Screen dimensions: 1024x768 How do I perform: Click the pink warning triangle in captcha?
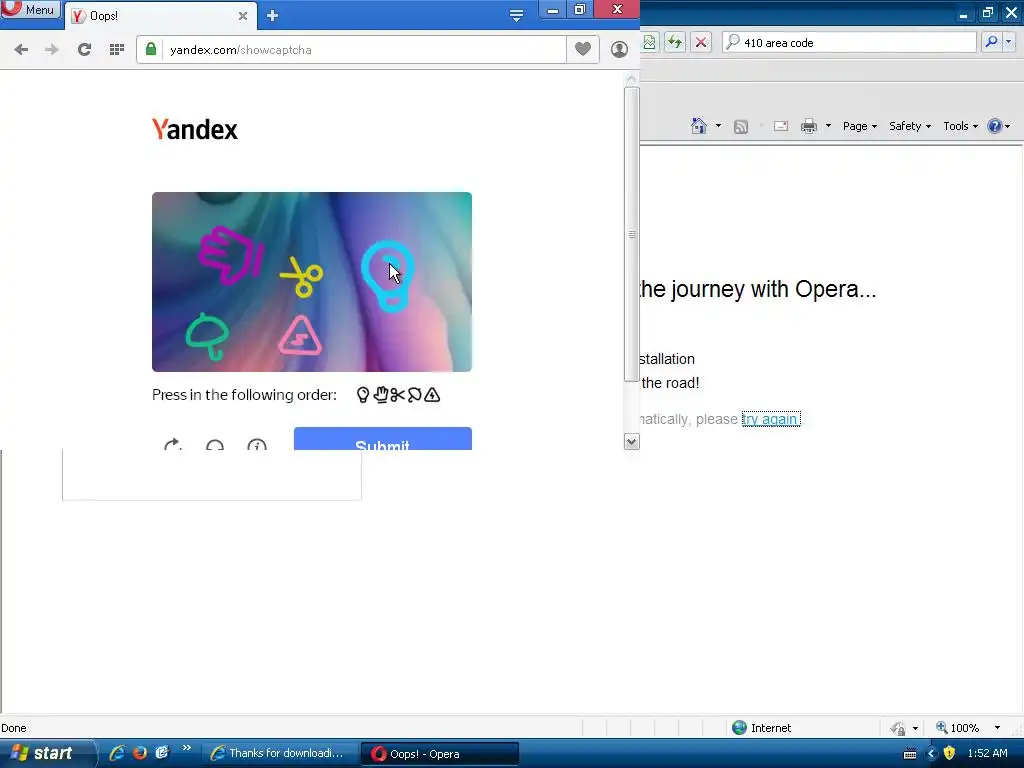tap(300, 336)
